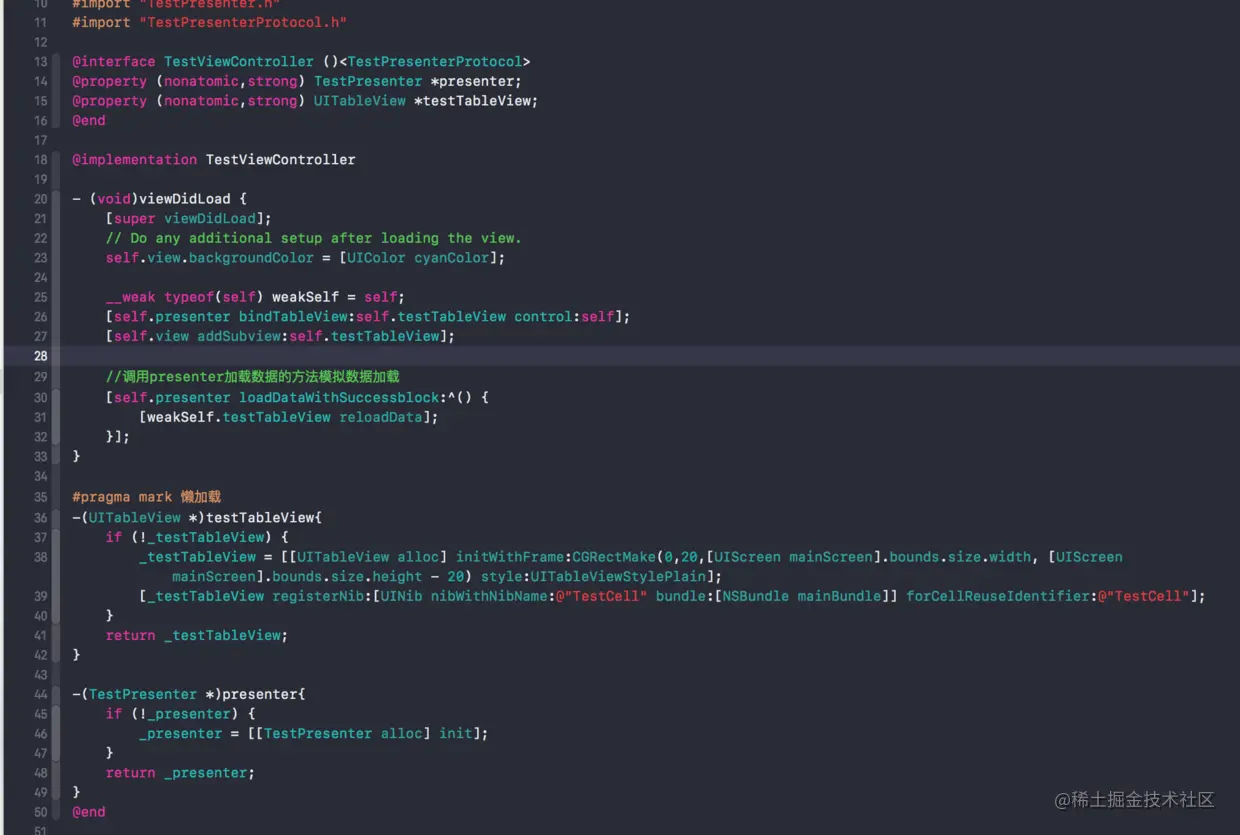
Task: Click line number 38 in the gutter
Action: (40, 557)
